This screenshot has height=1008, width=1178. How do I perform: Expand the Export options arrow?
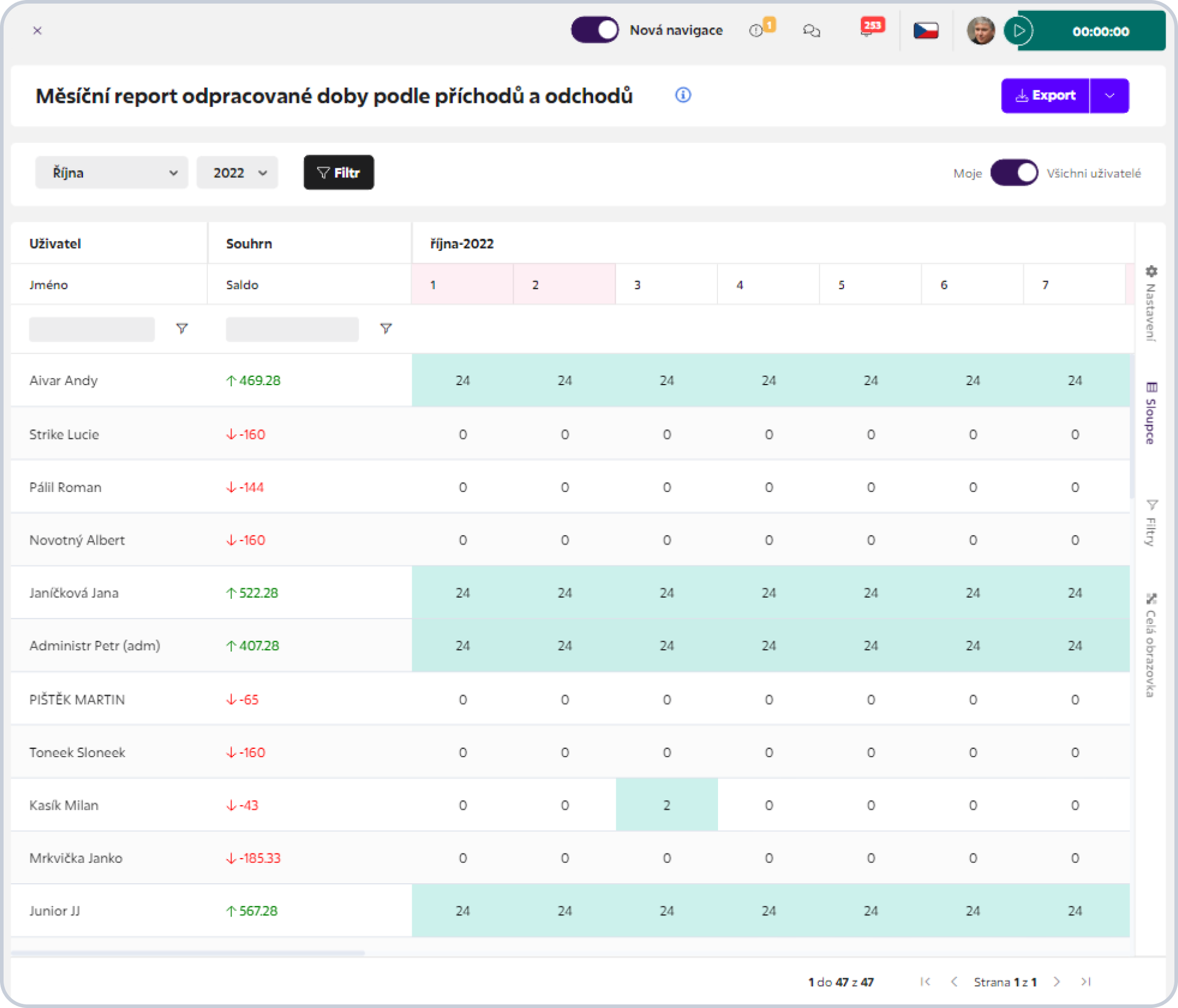click(x=1109, y=96)
